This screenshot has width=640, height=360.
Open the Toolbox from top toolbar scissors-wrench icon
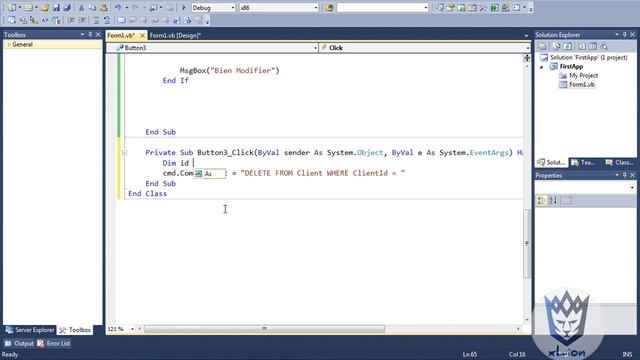click(x=483, y=8)
